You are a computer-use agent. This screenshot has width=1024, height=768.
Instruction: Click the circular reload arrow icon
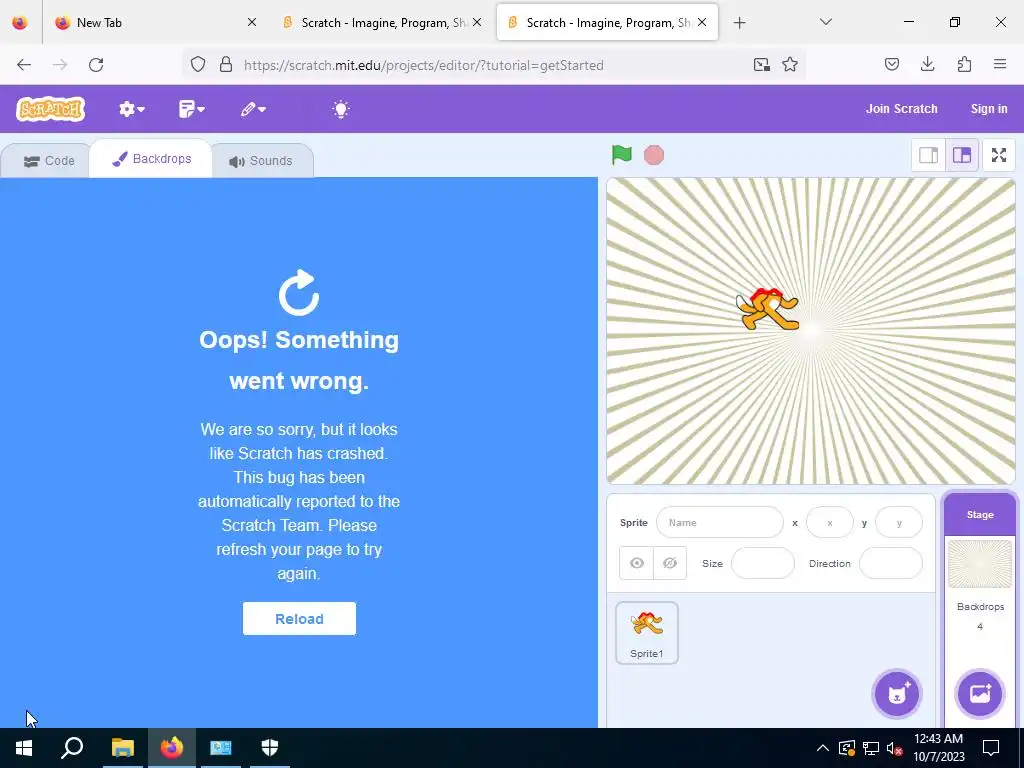tap(299, 293)
